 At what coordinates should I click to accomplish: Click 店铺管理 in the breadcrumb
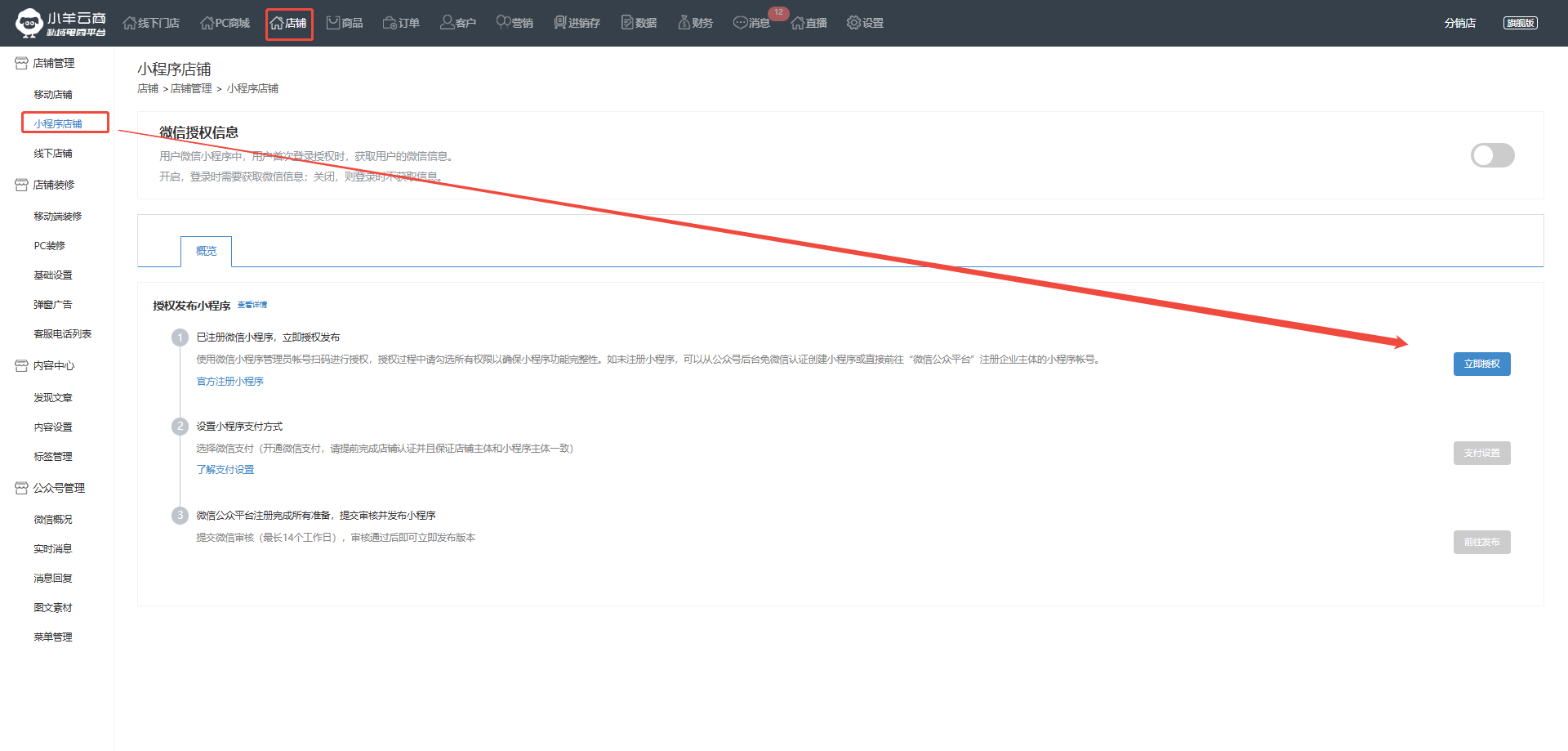coord(191,88)
